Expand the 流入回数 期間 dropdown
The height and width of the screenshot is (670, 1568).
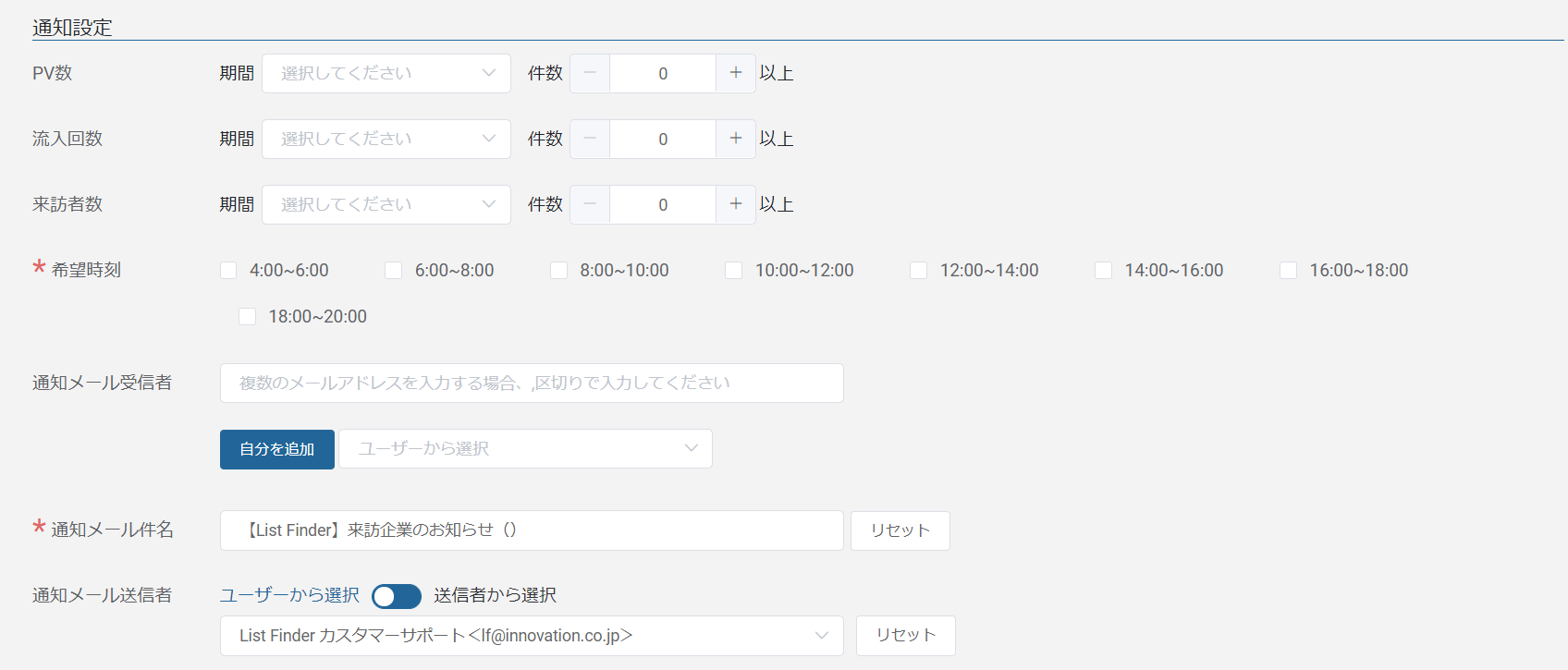click(x=386, y=139)
